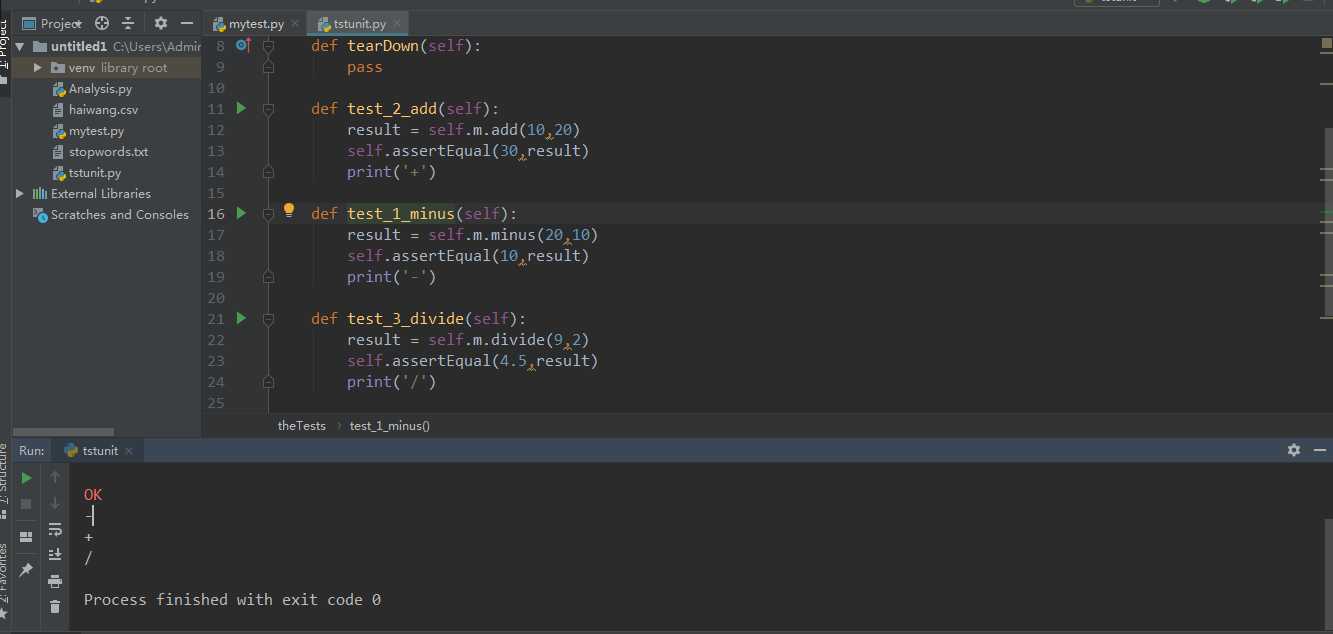This screenshot has width=1333, height=634.
Task: Click line number 19 in gutter
Action: 216,277
